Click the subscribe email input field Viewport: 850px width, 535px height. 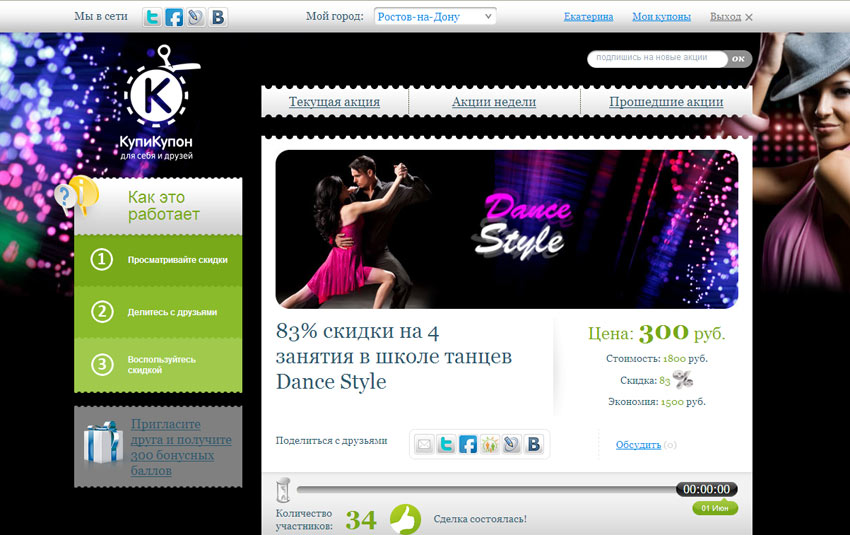[x=657, y=59]
